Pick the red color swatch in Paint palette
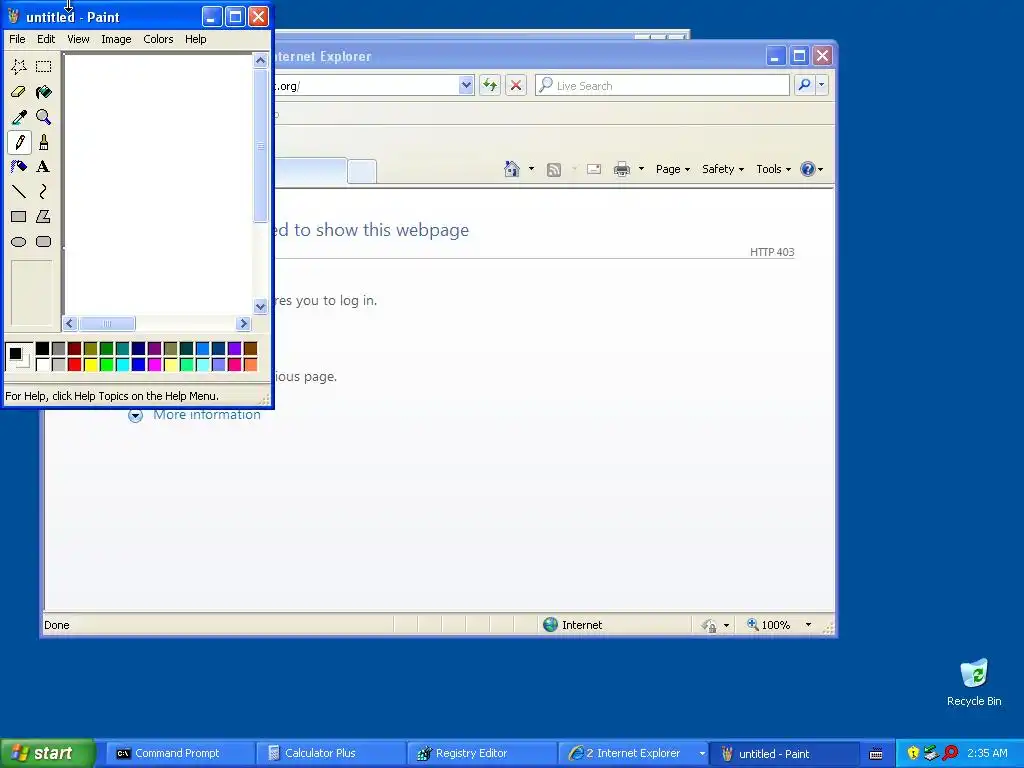This screenshot has width=1024, height=768. pyautogui.click(x=74, y=364)
